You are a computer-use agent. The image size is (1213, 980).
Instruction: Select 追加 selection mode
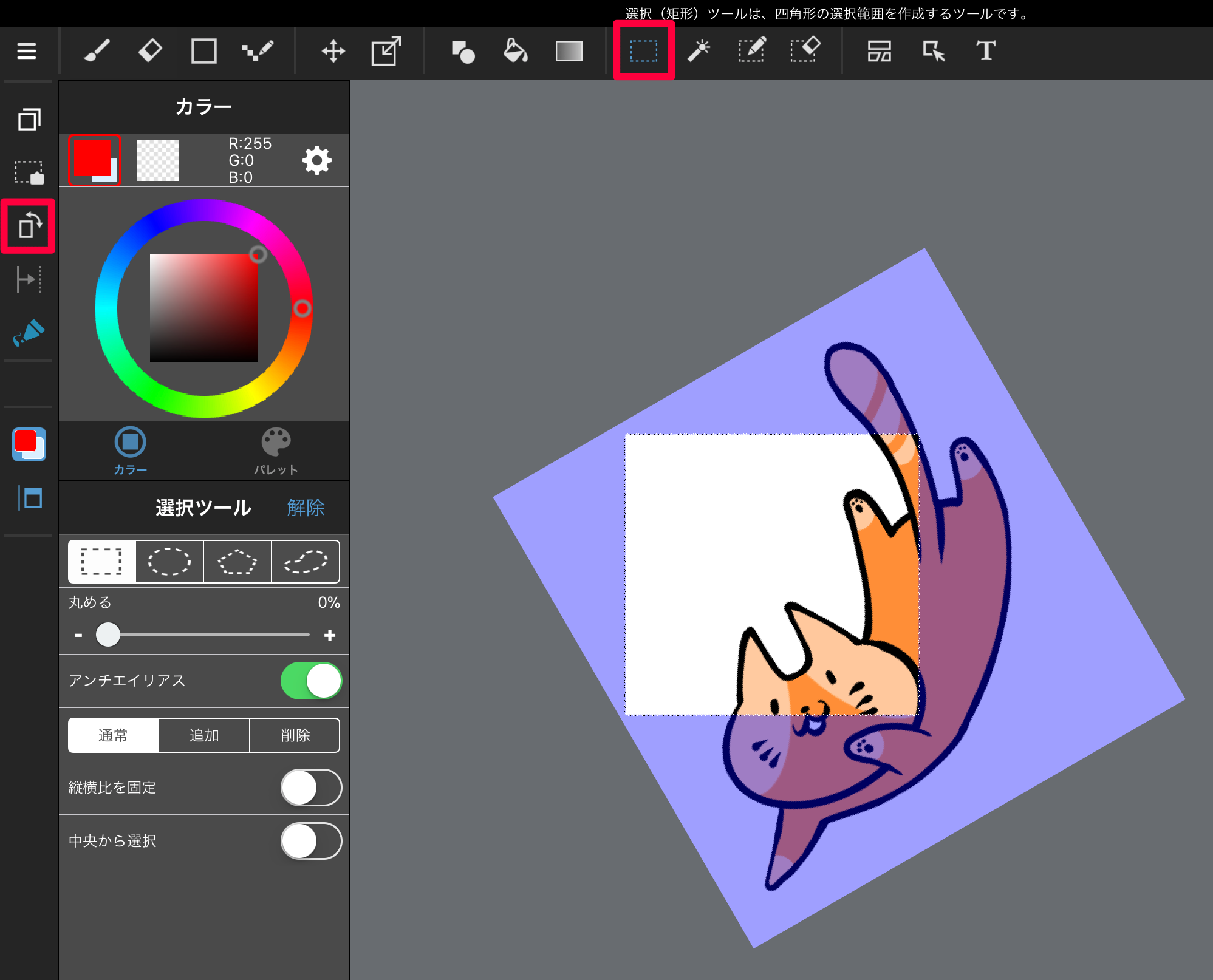[x=204, y=735]
